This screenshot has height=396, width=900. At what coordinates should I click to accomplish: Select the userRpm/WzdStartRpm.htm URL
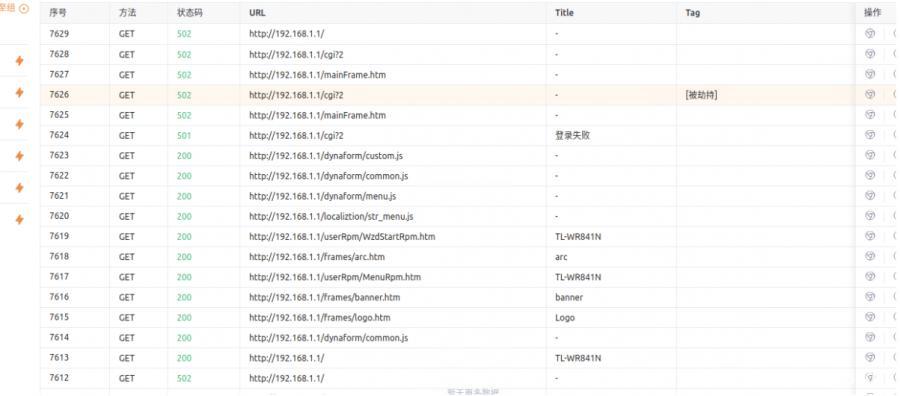(x=342, y=236)
